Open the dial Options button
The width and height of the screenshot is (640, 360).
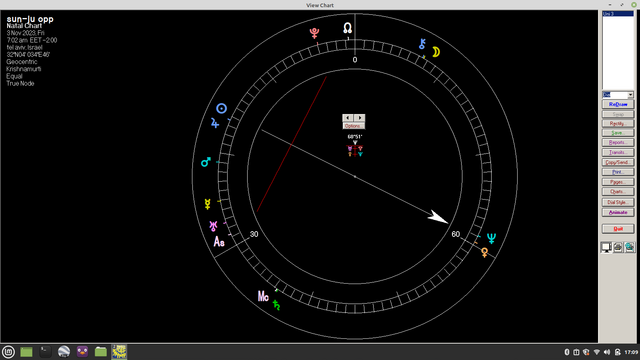tap(353, 126)
